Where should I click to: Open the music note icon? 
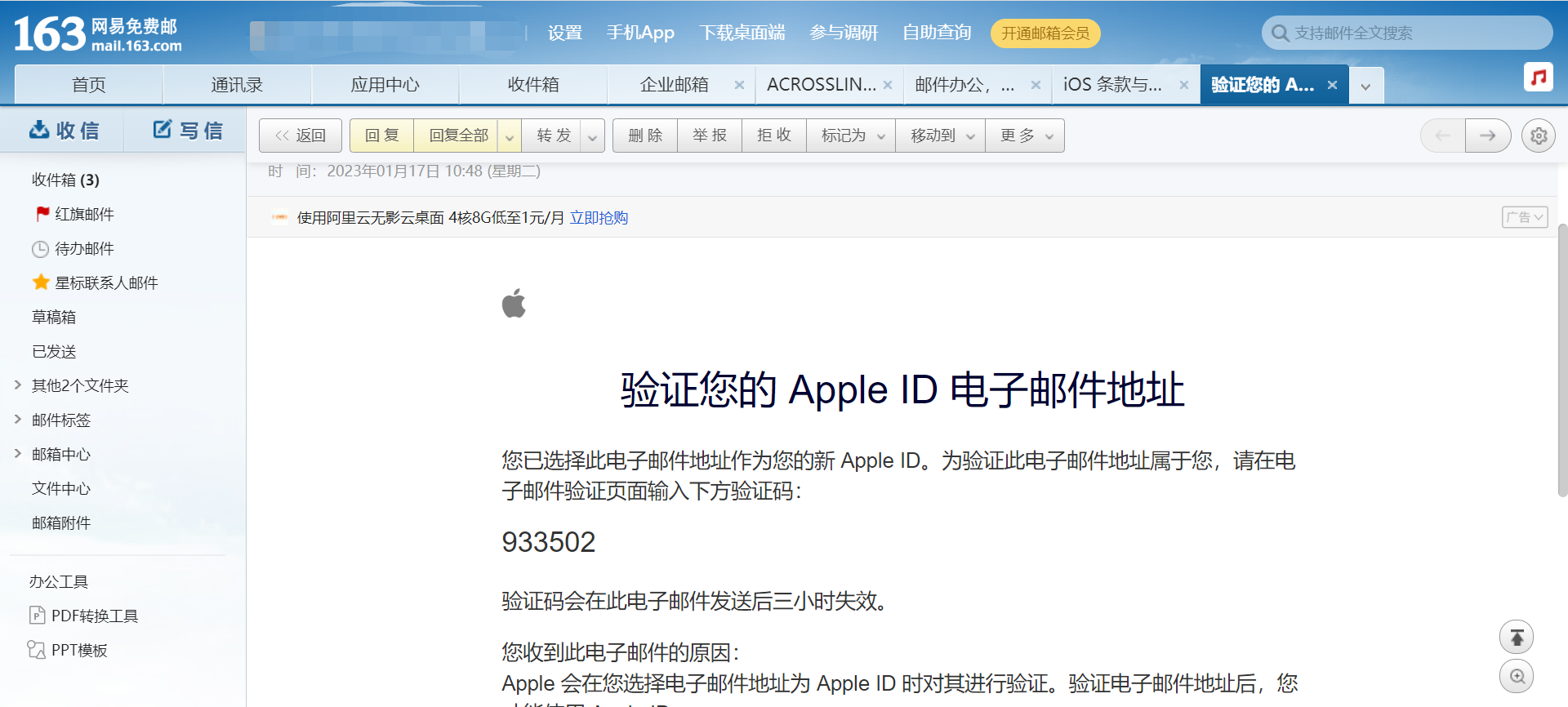coord(1539,77)
